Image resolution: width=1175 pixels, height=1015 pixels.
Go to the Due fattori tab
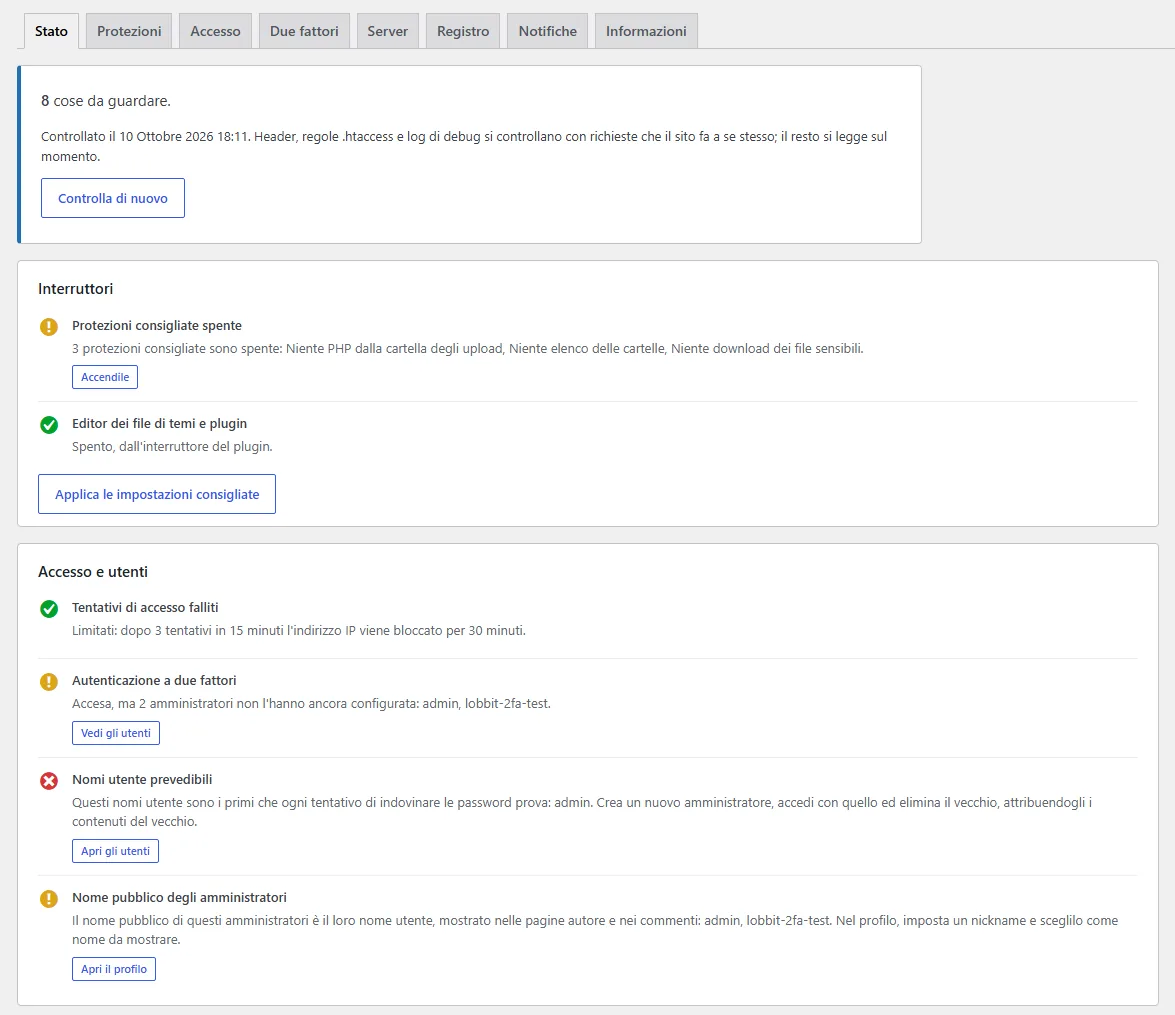pyautogui.click(x=304, y=31)
